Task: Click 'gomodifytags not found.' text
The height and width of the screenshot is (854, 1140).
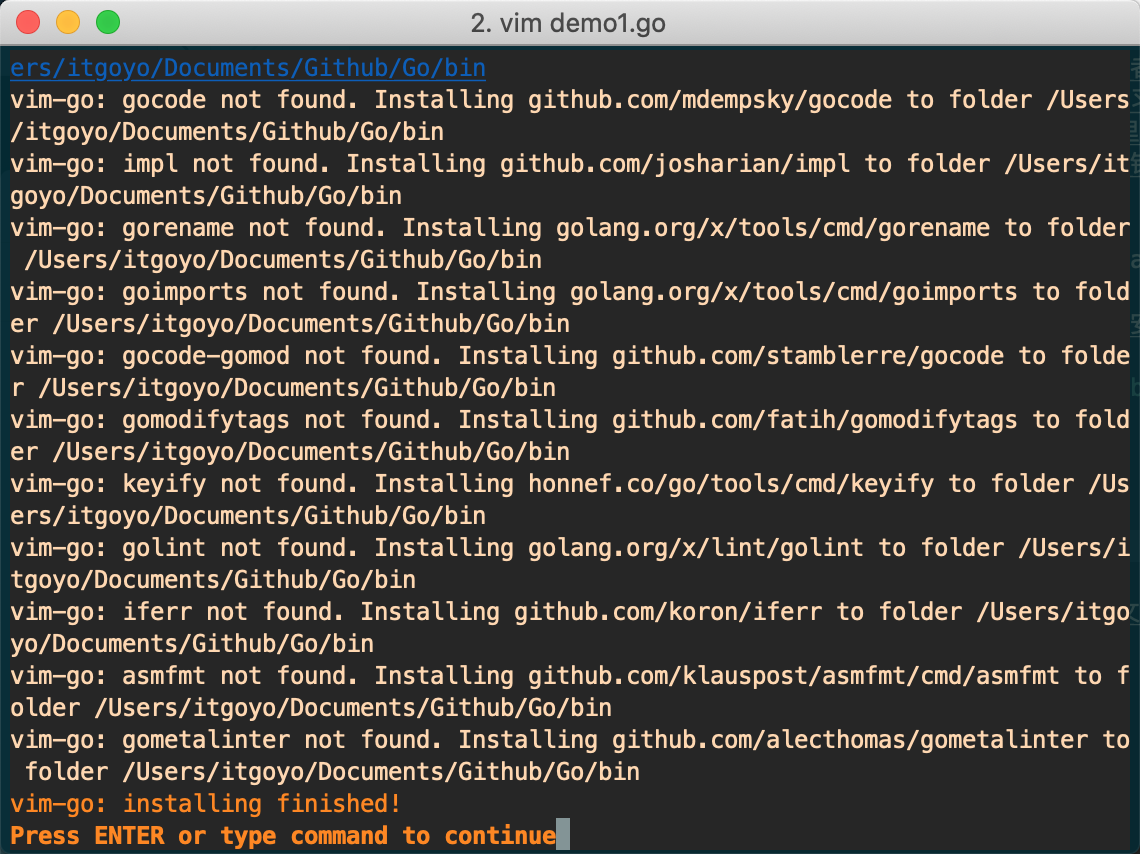Action: click(x=282, y=419)
